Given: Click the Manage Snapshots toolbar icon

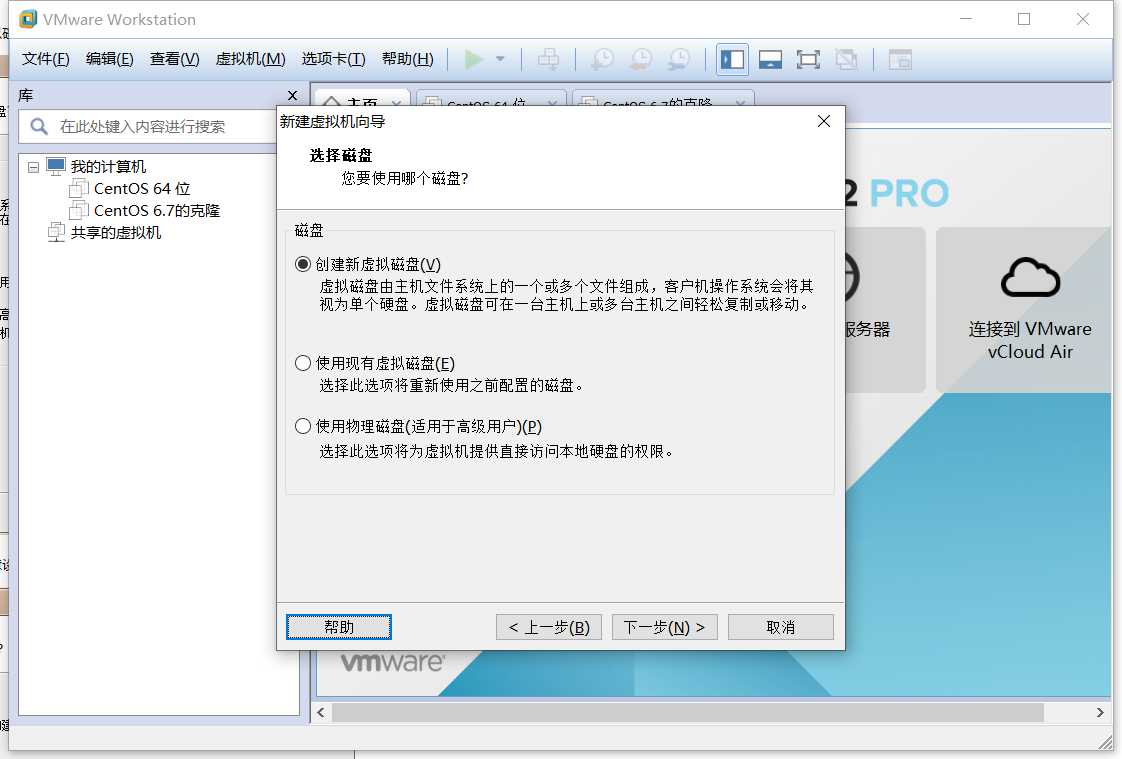Looking at the screenshot, I should (x=678, y=59).
